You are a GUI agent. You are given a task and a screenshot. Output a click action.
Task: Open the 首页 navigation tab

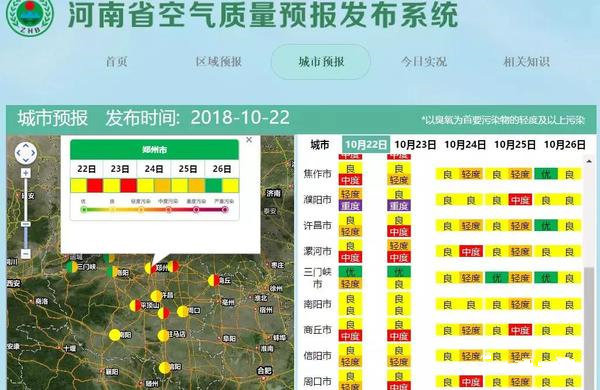[117, 62]
